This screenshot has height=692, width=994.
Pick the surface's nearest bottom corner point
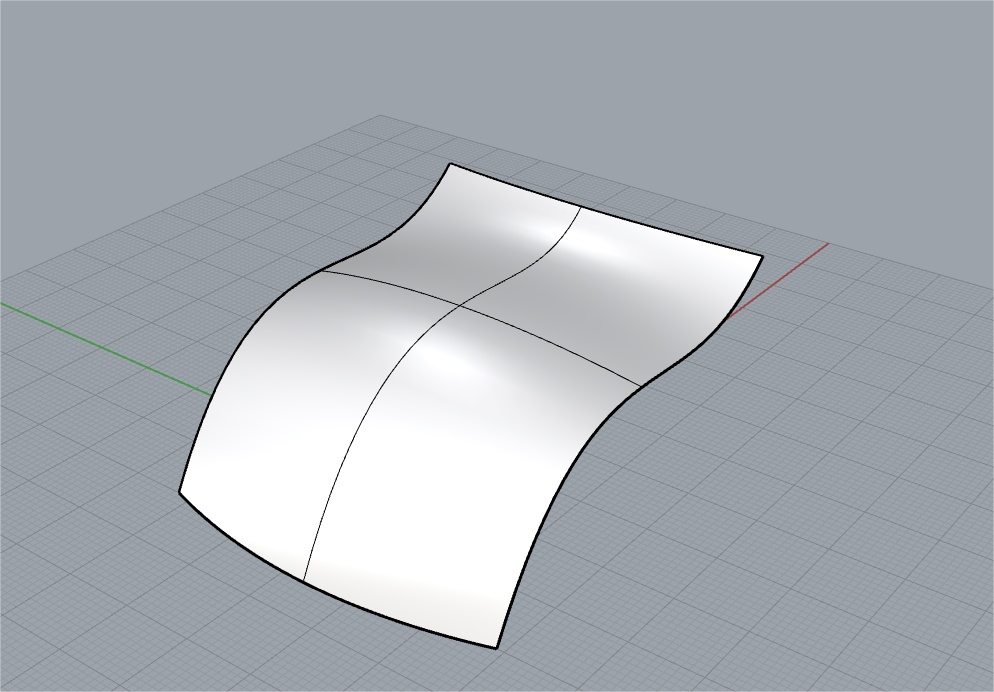[x=496, y=648]
